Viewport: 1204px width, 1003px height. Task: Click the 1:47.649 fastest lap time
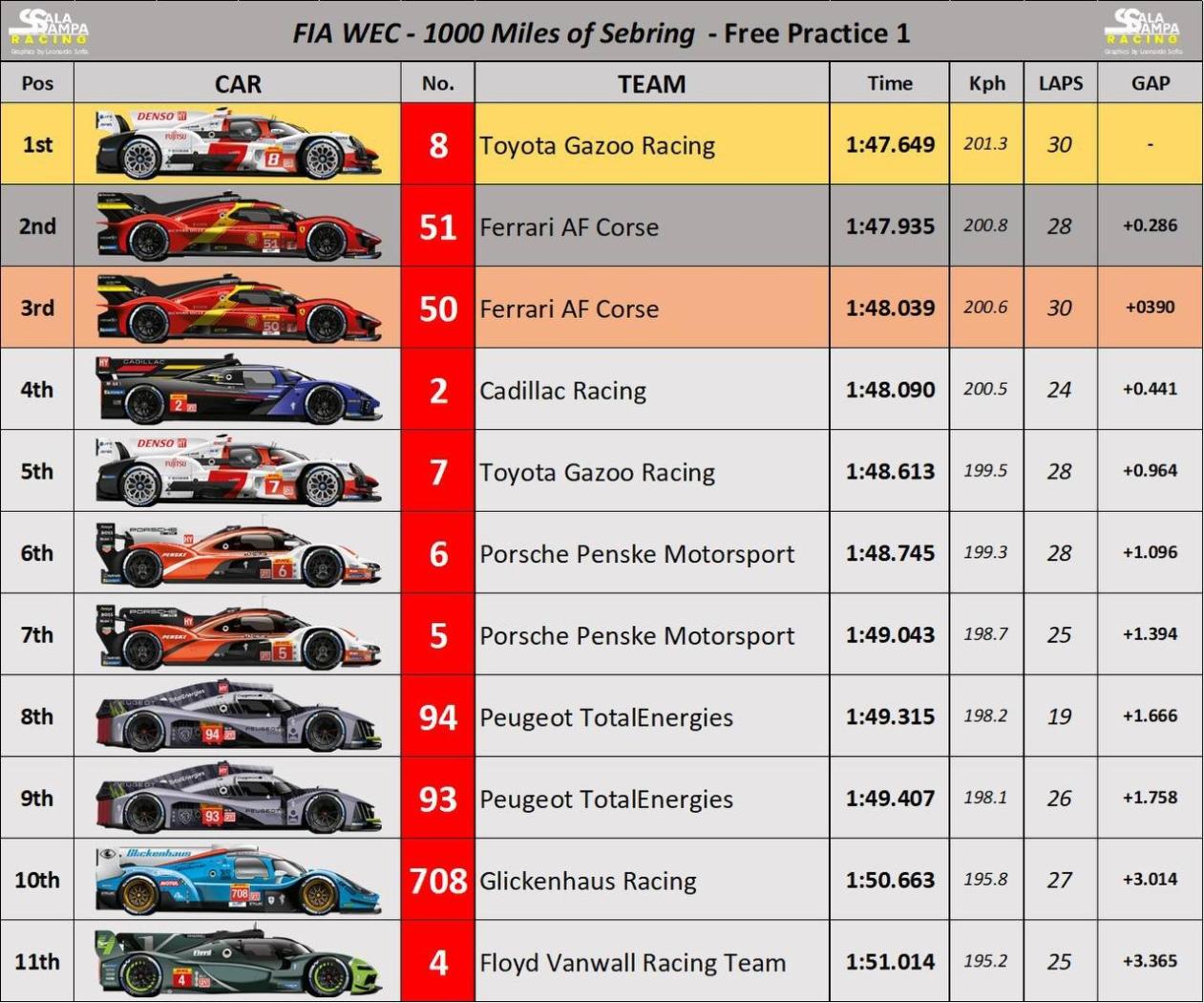890,144
